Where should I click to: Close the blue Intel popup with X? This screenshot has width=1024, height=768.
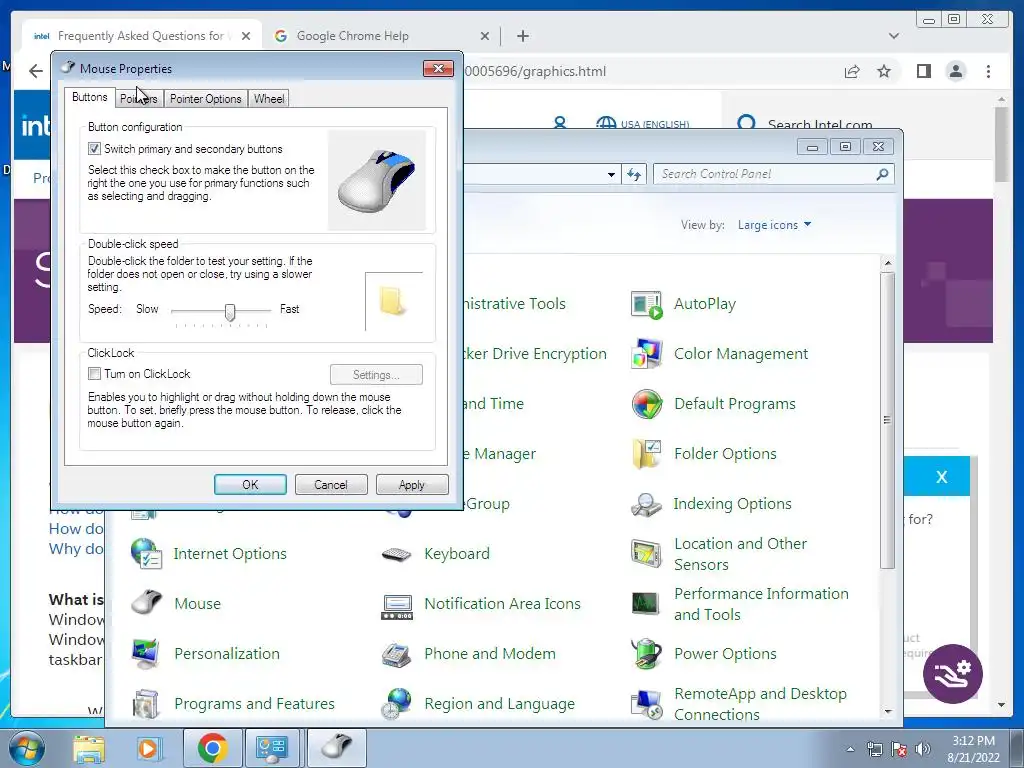point(941,477)
